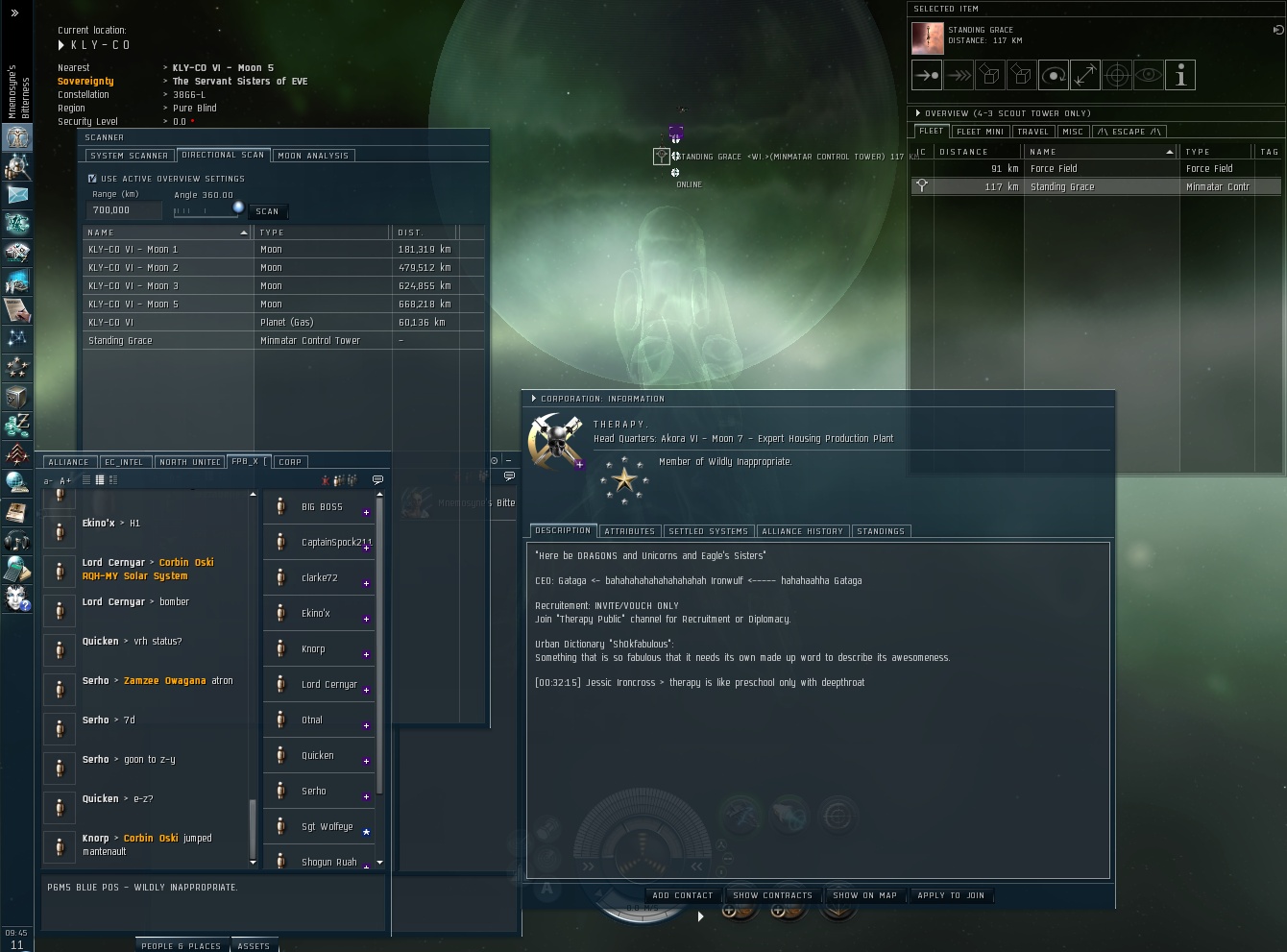Increase chat font size with A+ icon
Image resolution: width=1287 pixels, height=952 pixels.
[x=65, y=480]
